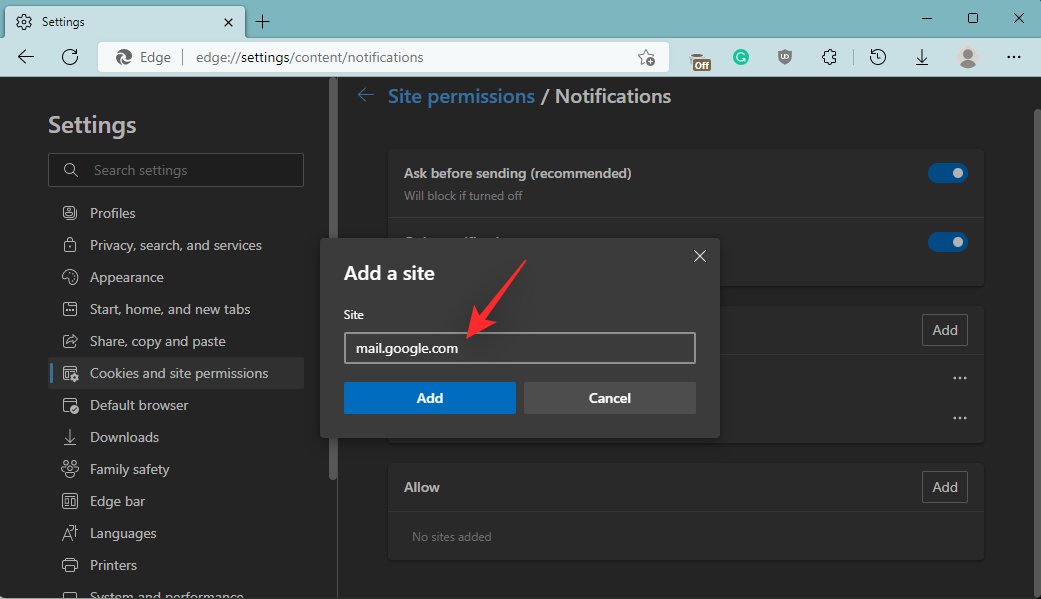
Task: Open the browser History icon
Action: [877, 58]
